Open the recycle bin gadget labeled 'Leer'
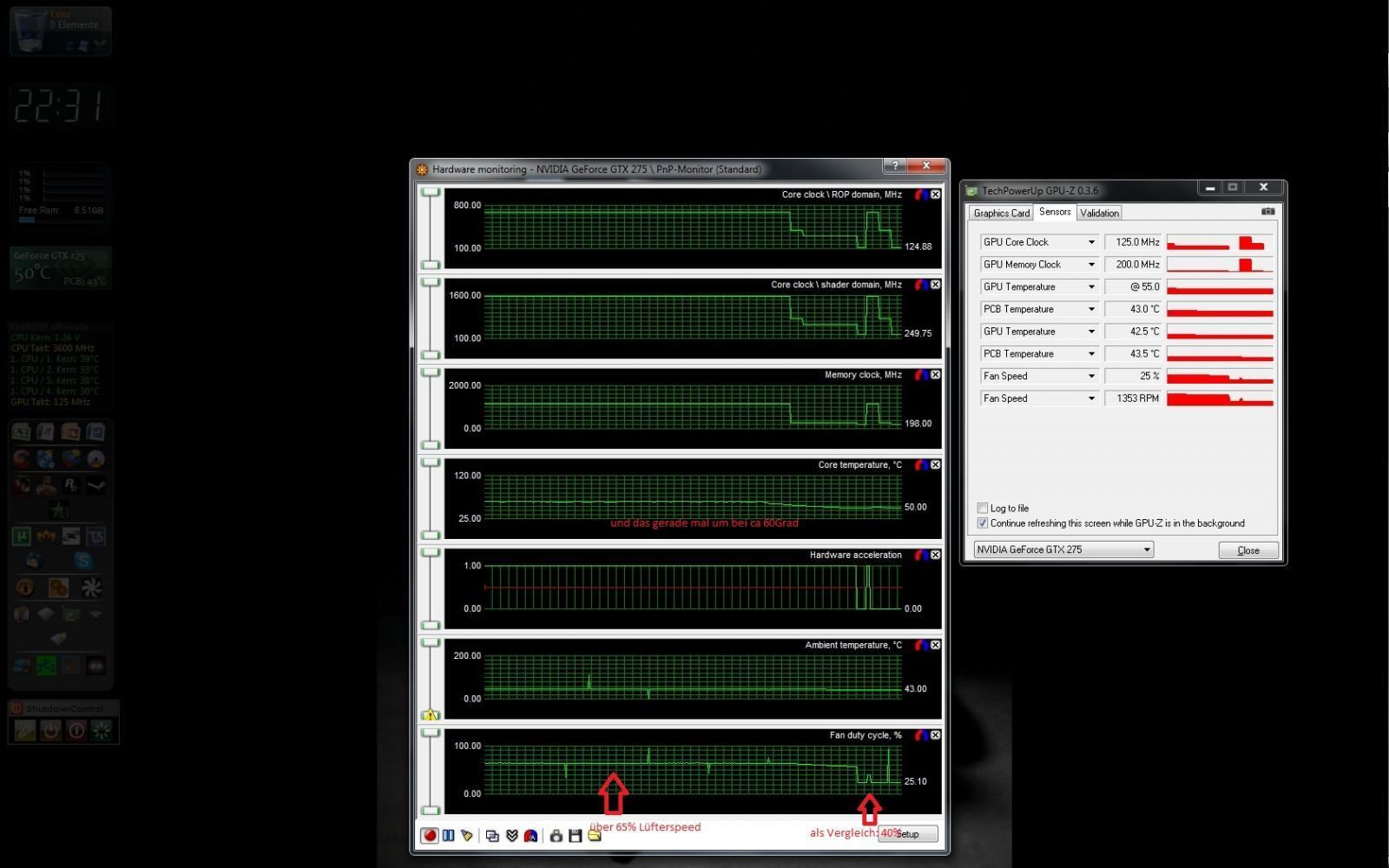Viewport: 1389px width, 868px height. (60, 31)
